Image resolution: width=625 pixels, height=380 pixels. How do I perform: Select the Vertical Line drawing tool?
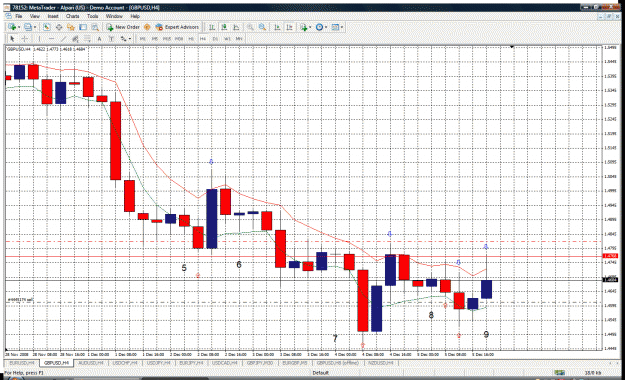tap(39, 39)
